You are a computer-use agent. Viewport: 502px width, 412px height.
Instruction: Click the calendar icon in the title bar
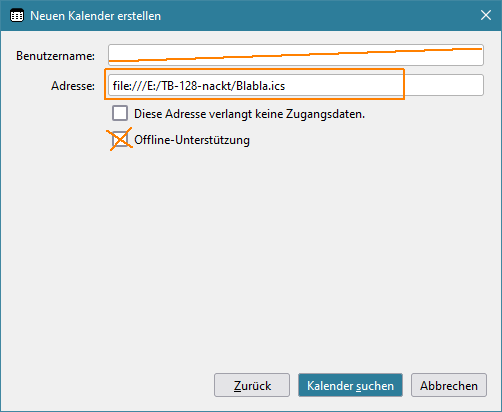pos(17,16)
